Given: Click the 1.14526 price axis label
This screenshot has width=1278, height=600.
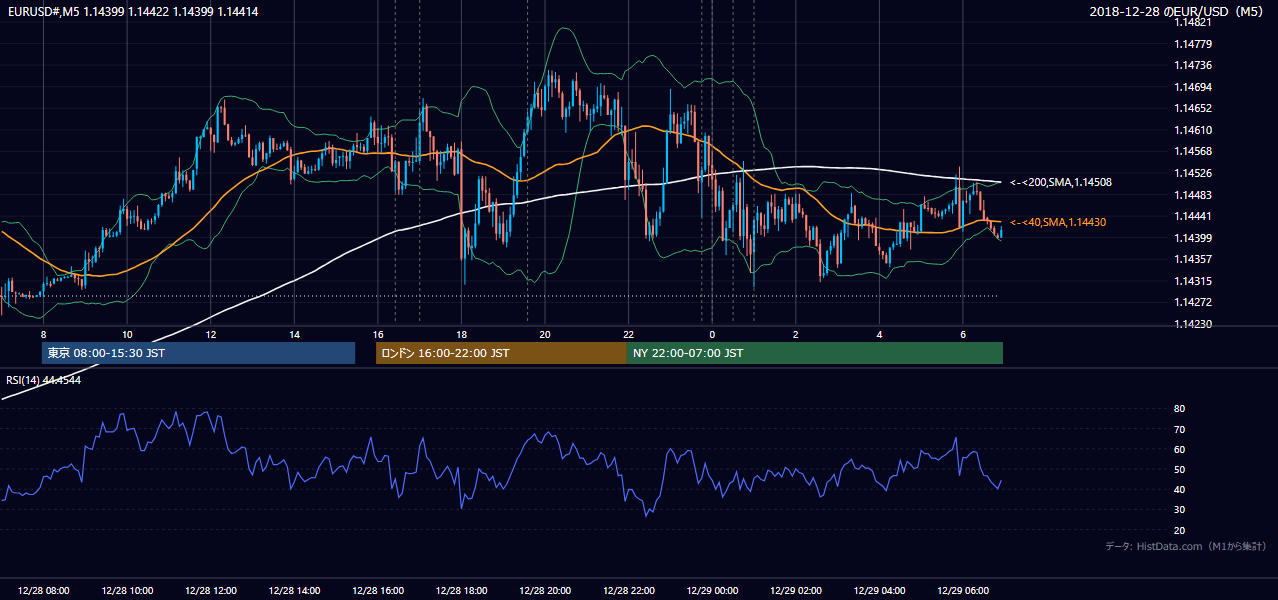Looking at the screenshot, I should coord(1192,173).
